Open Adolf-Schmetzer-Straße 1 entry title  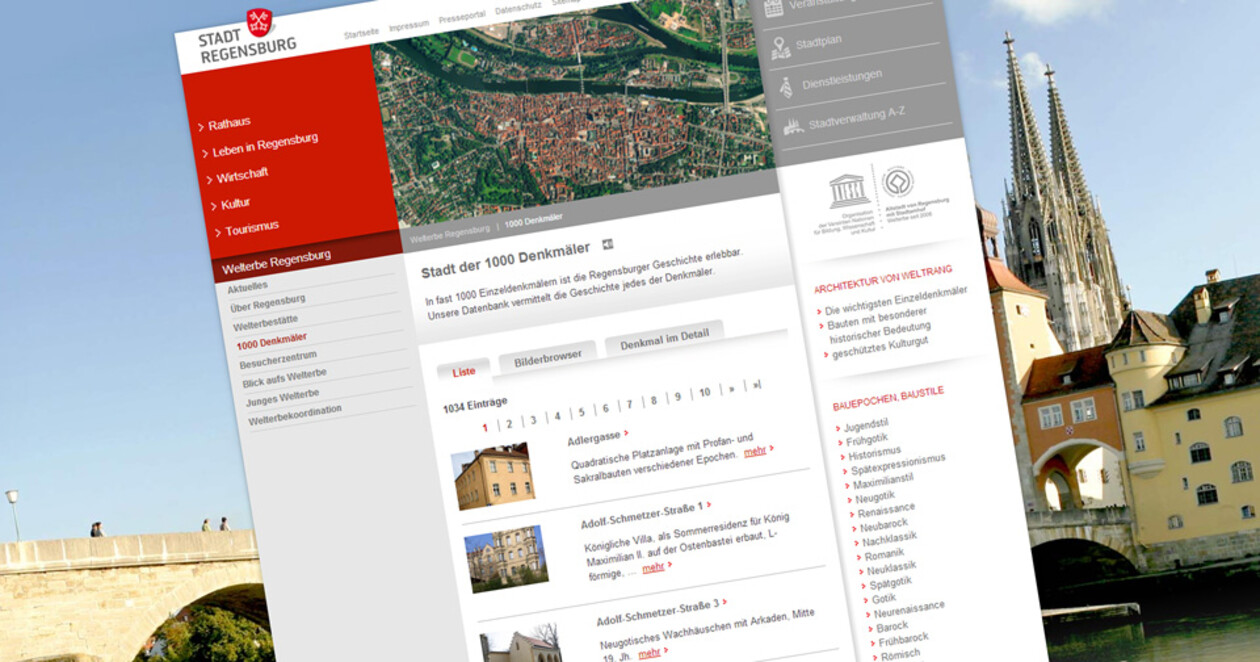click(641, 515)
